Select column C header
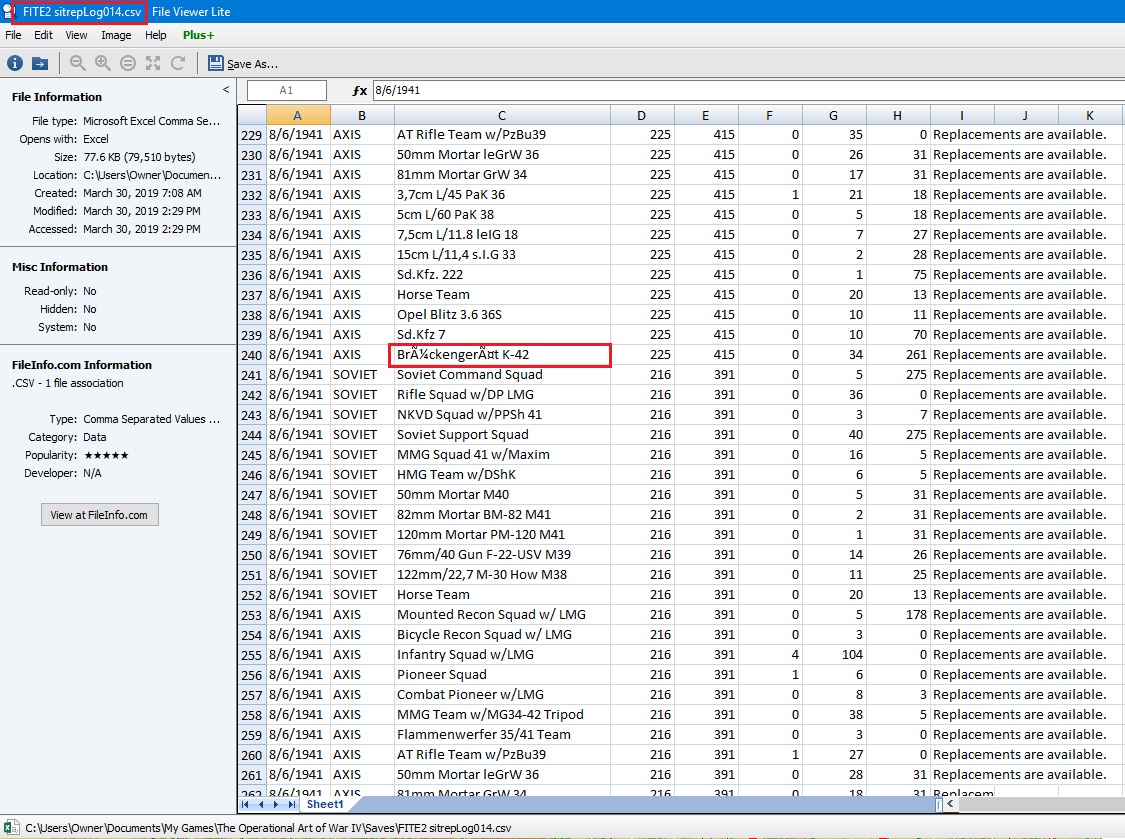 [x=502, y=115]
